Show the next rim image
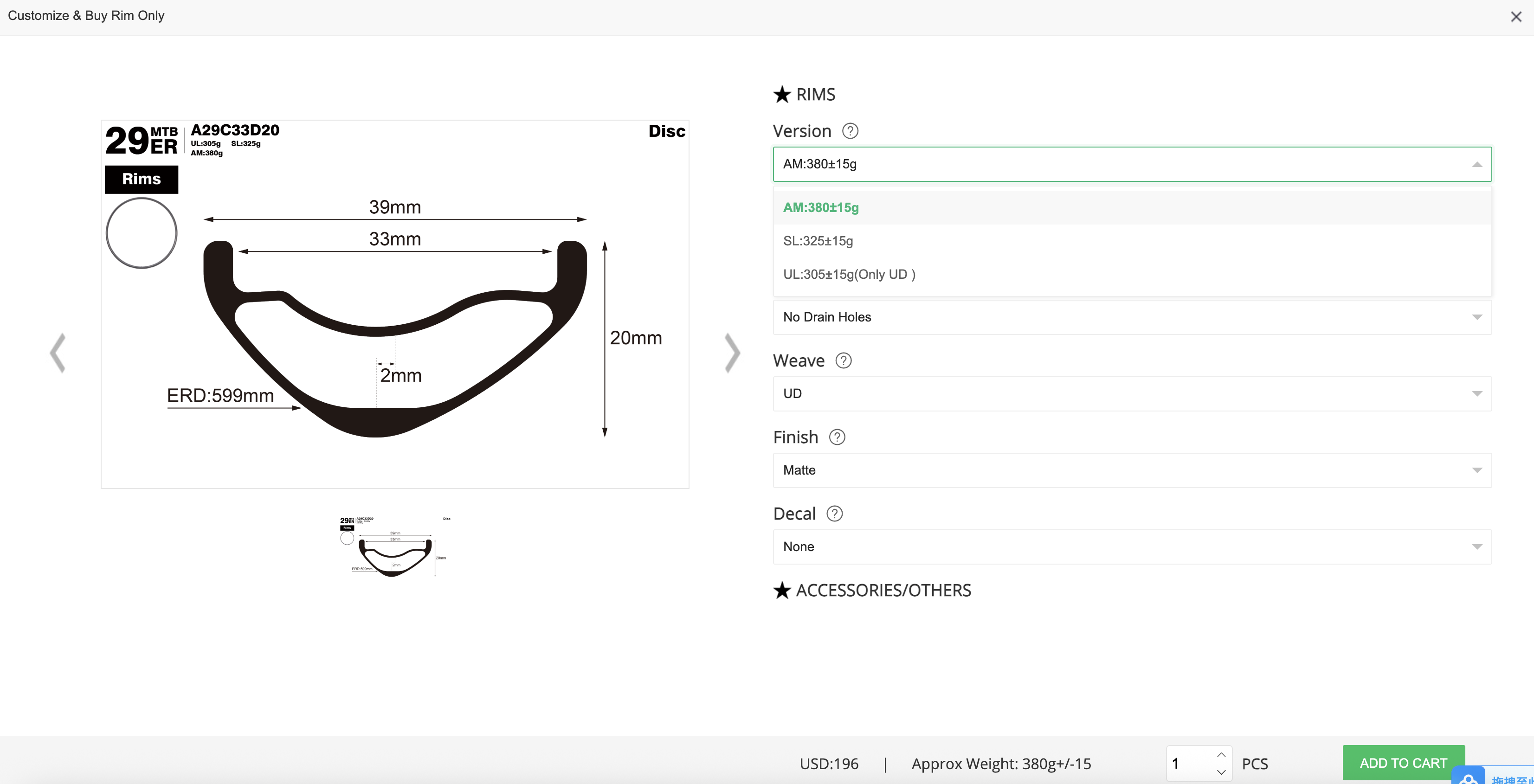 732,353
